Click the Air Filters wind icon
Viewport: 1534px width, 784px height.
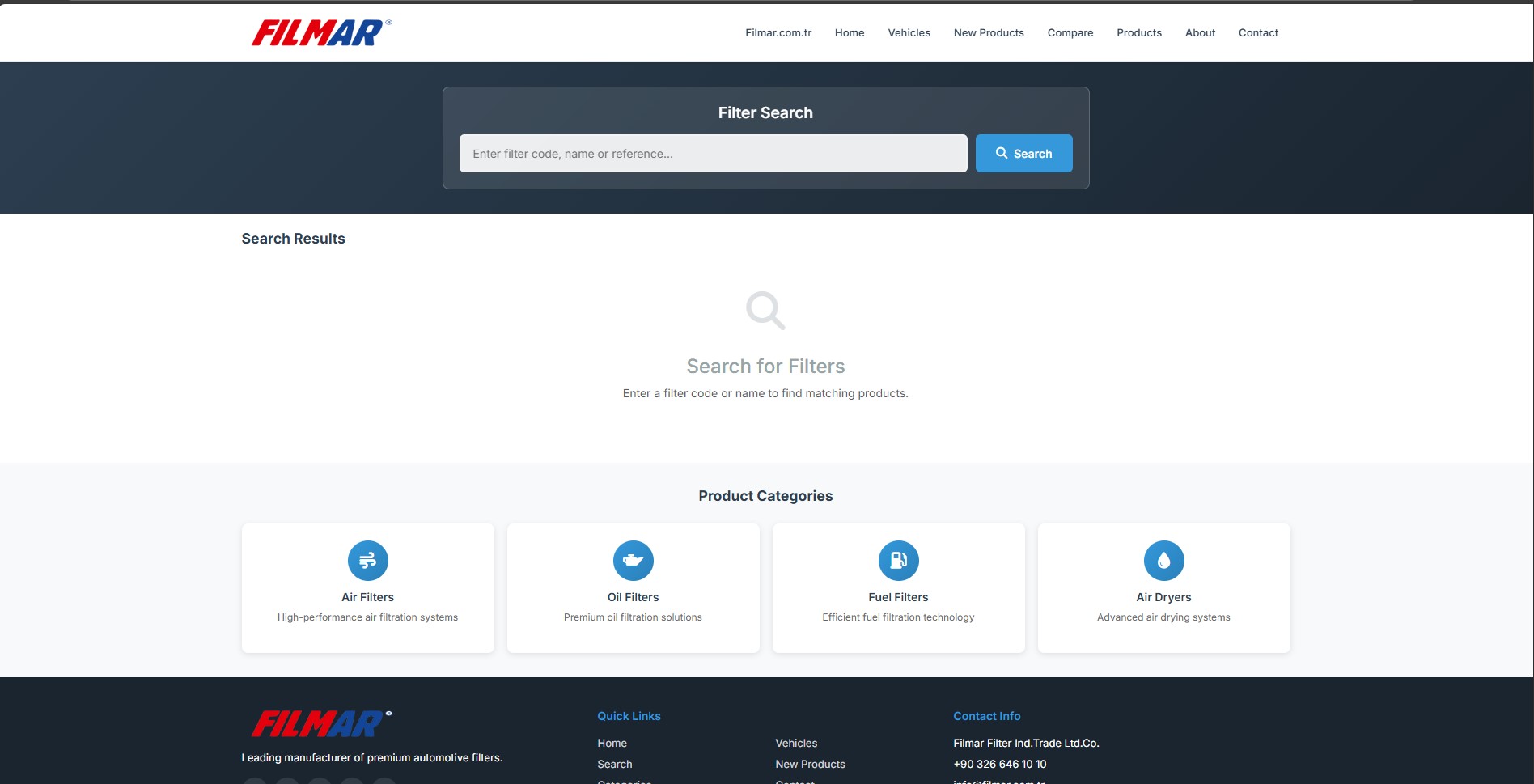pos(367,560)
